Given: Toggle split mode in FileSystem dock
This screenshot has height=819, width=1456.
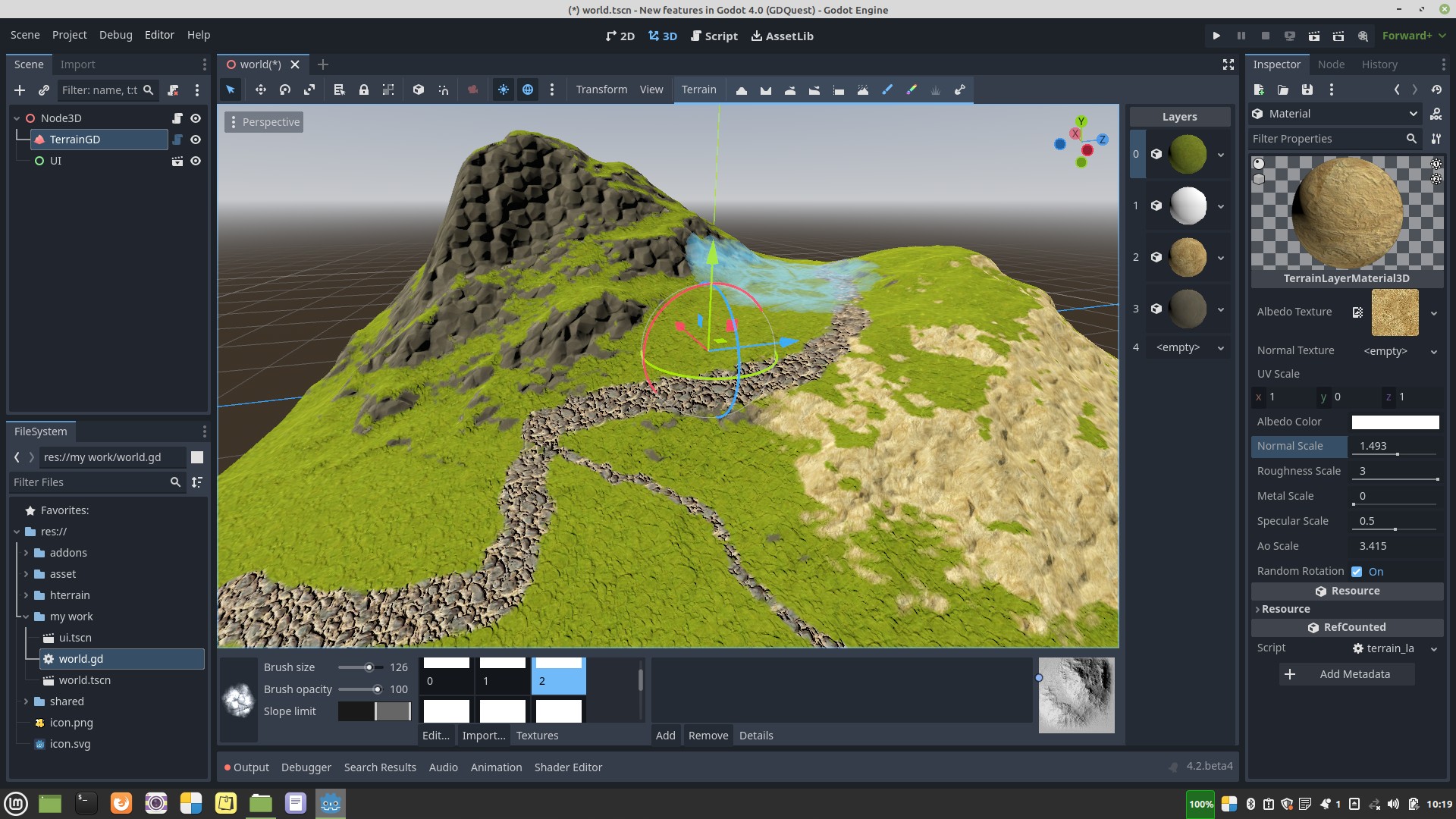Looking at the screenshot, I should coord(197,457).
